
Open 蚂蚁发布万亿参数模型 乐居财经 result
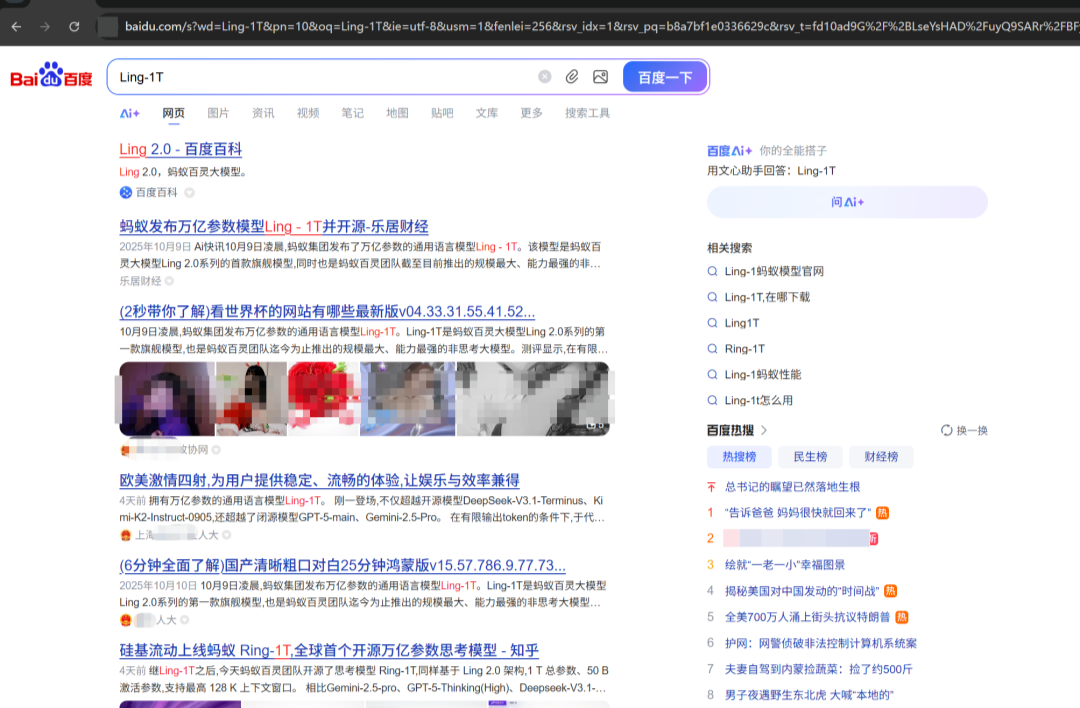click(x=274, y=227)
